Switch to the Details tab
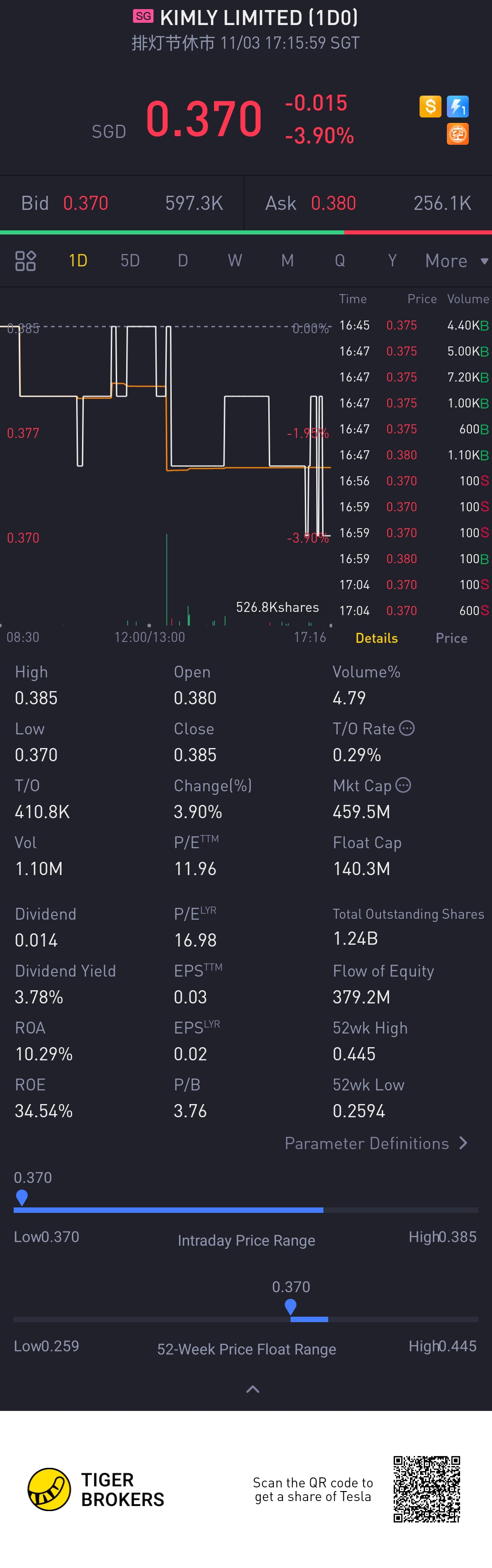 [x=376, y=638]
